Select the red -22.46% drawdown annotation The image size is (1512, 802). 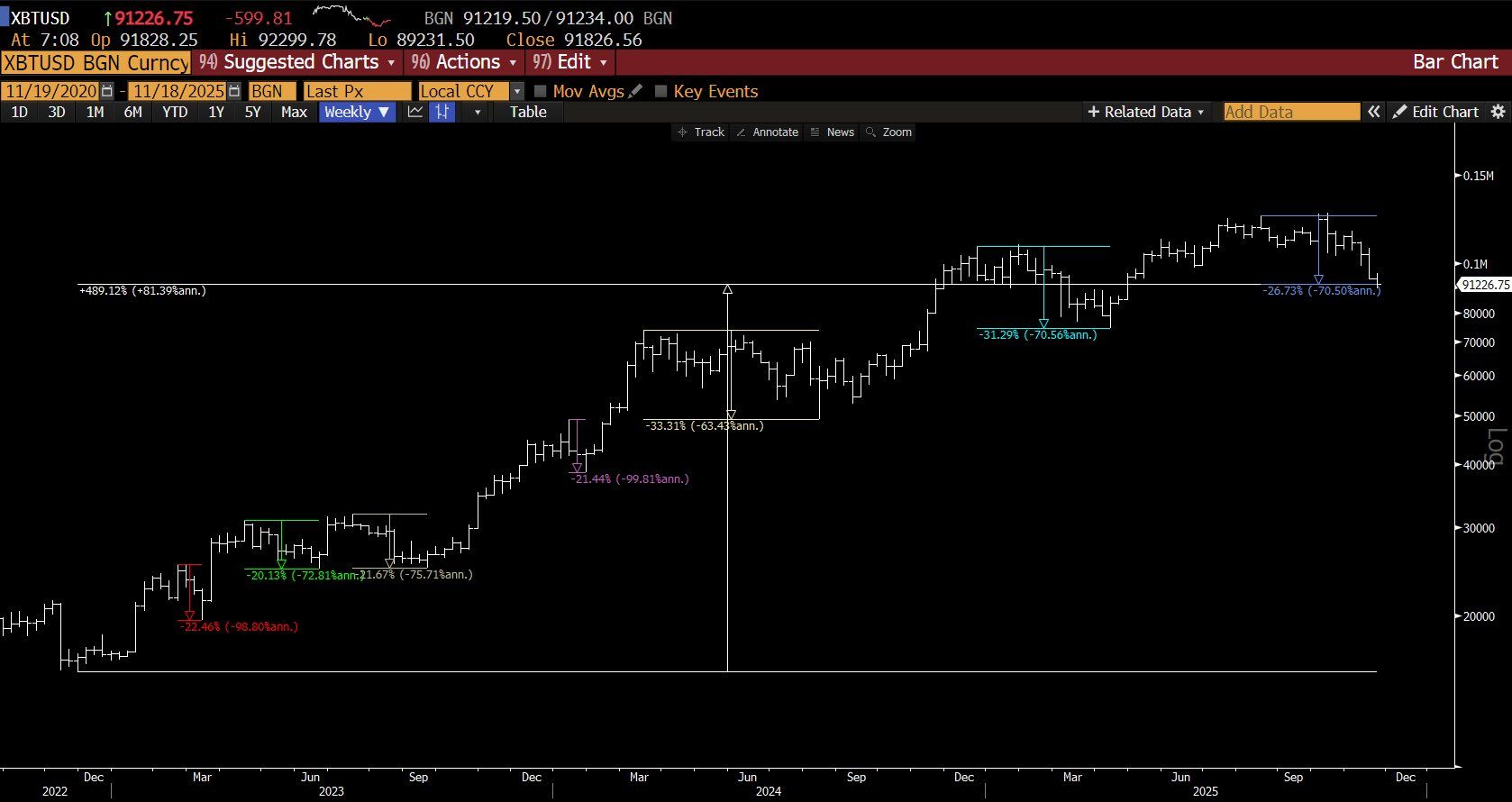pyautogui.click(x=238, y=626)
